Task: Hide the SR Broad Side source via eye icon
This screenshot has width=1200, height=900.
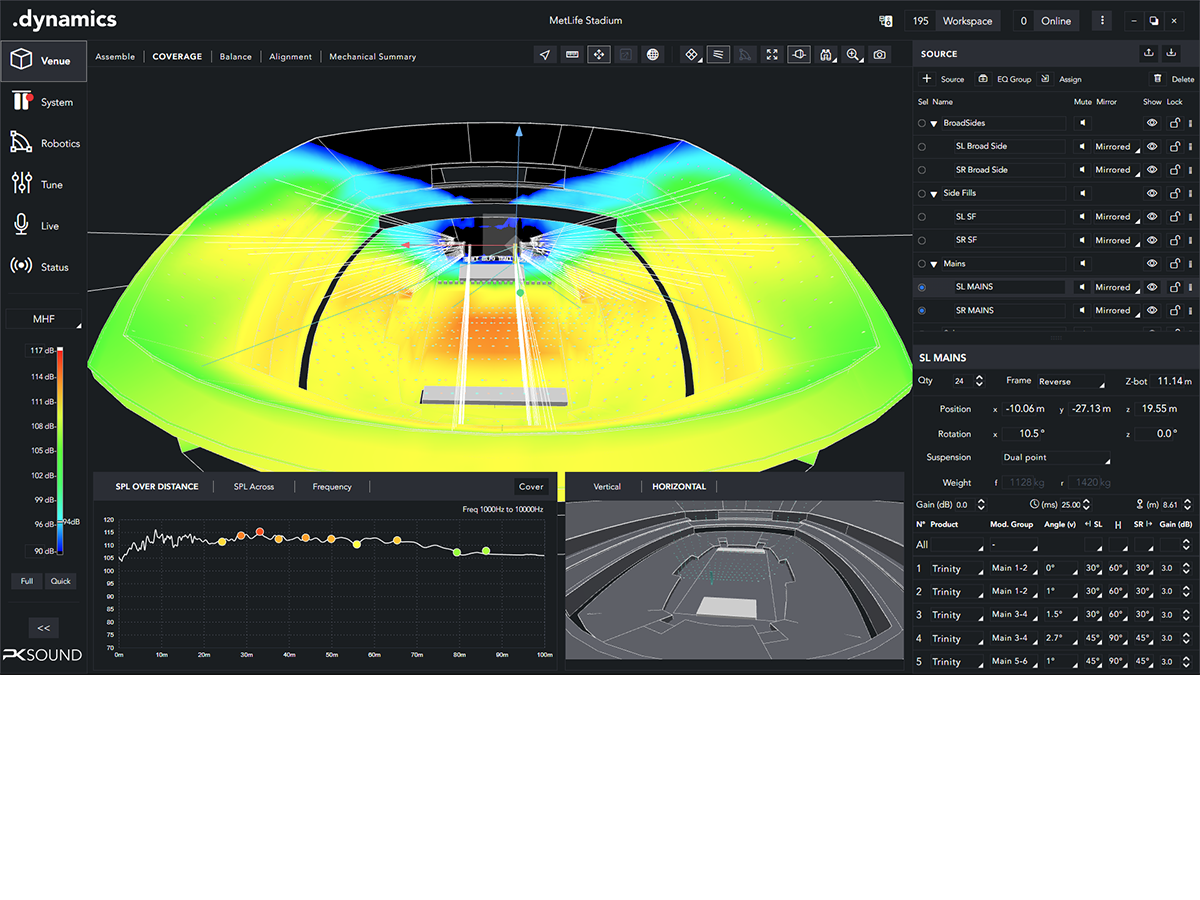Action: tap(1152, 169)
